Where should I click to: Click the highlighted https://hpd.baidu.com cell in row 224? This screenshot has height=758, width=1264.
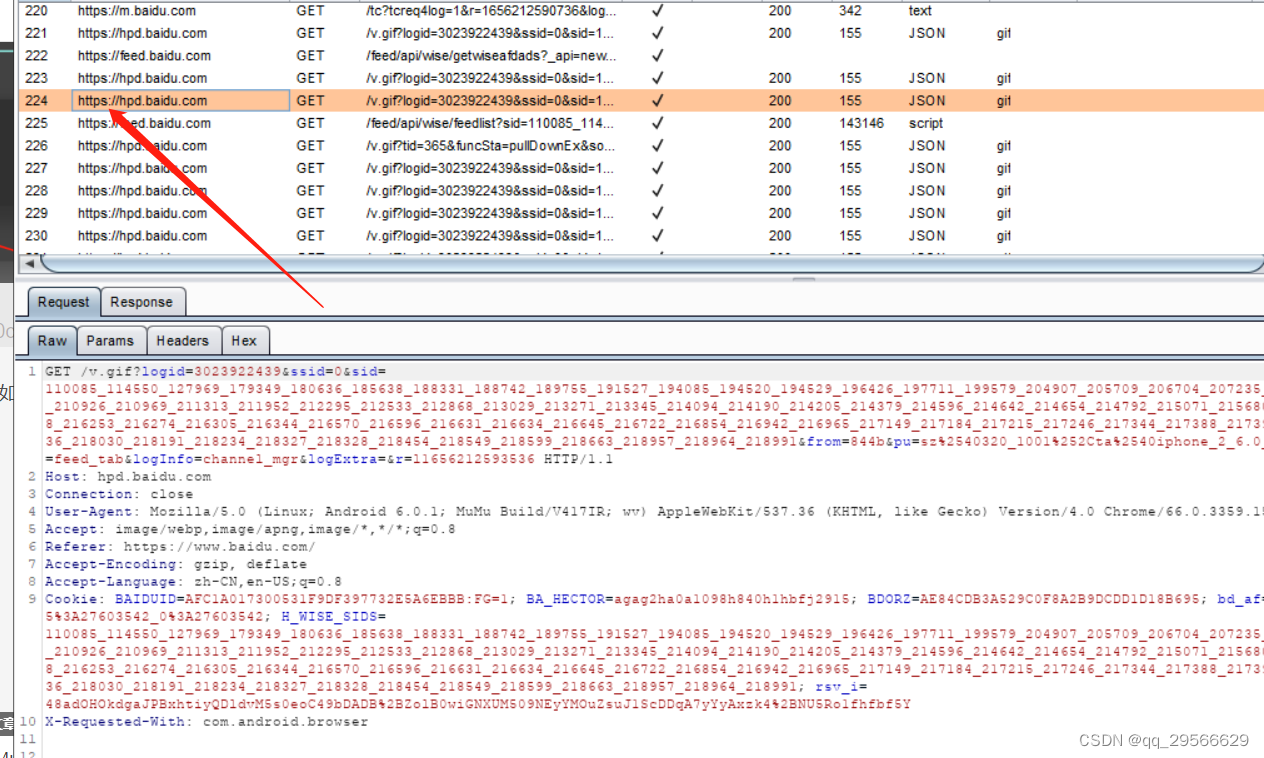181,100
